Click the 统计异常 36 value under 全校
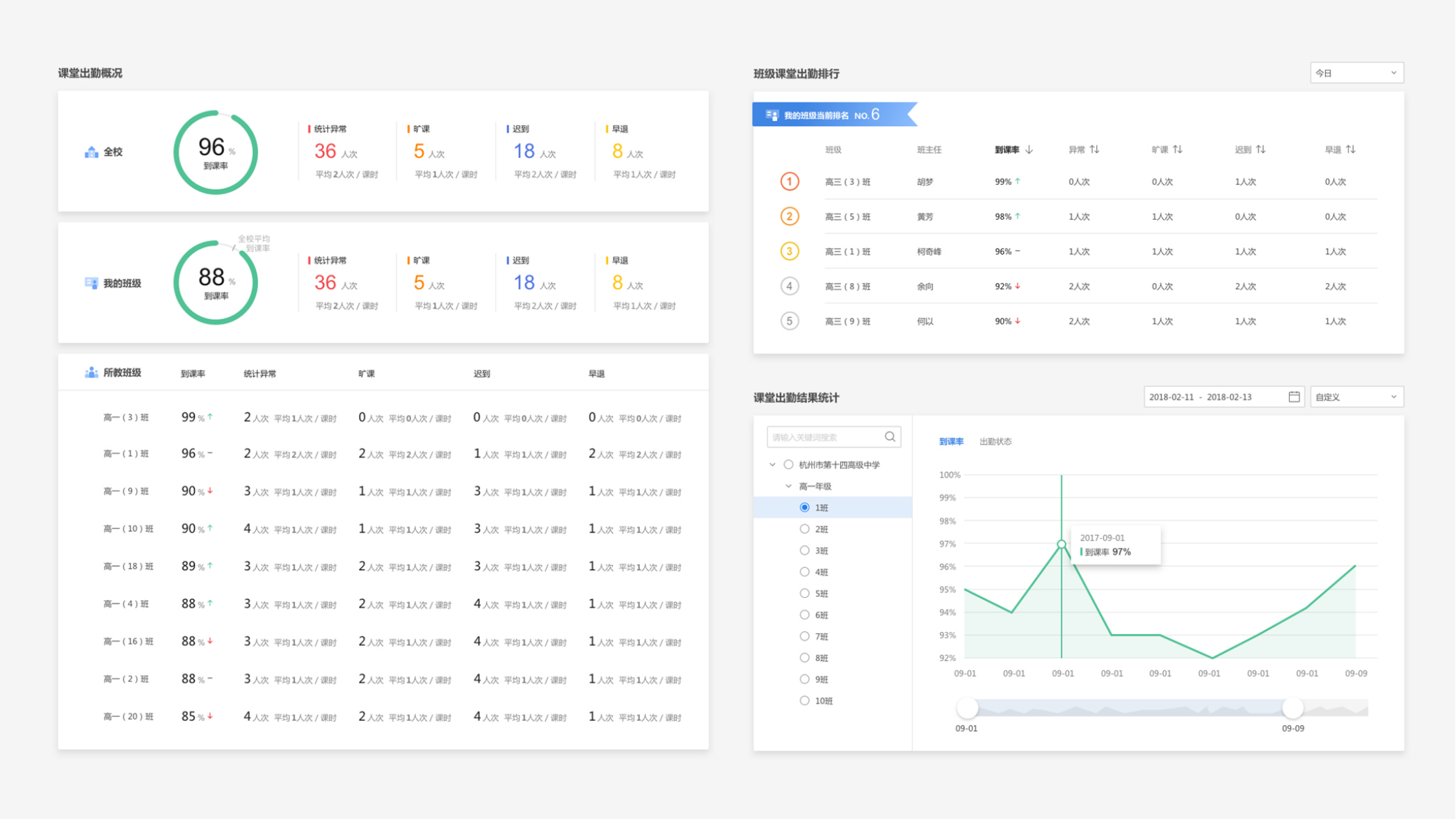The image size is (1456, 819). tap(326, 151)
